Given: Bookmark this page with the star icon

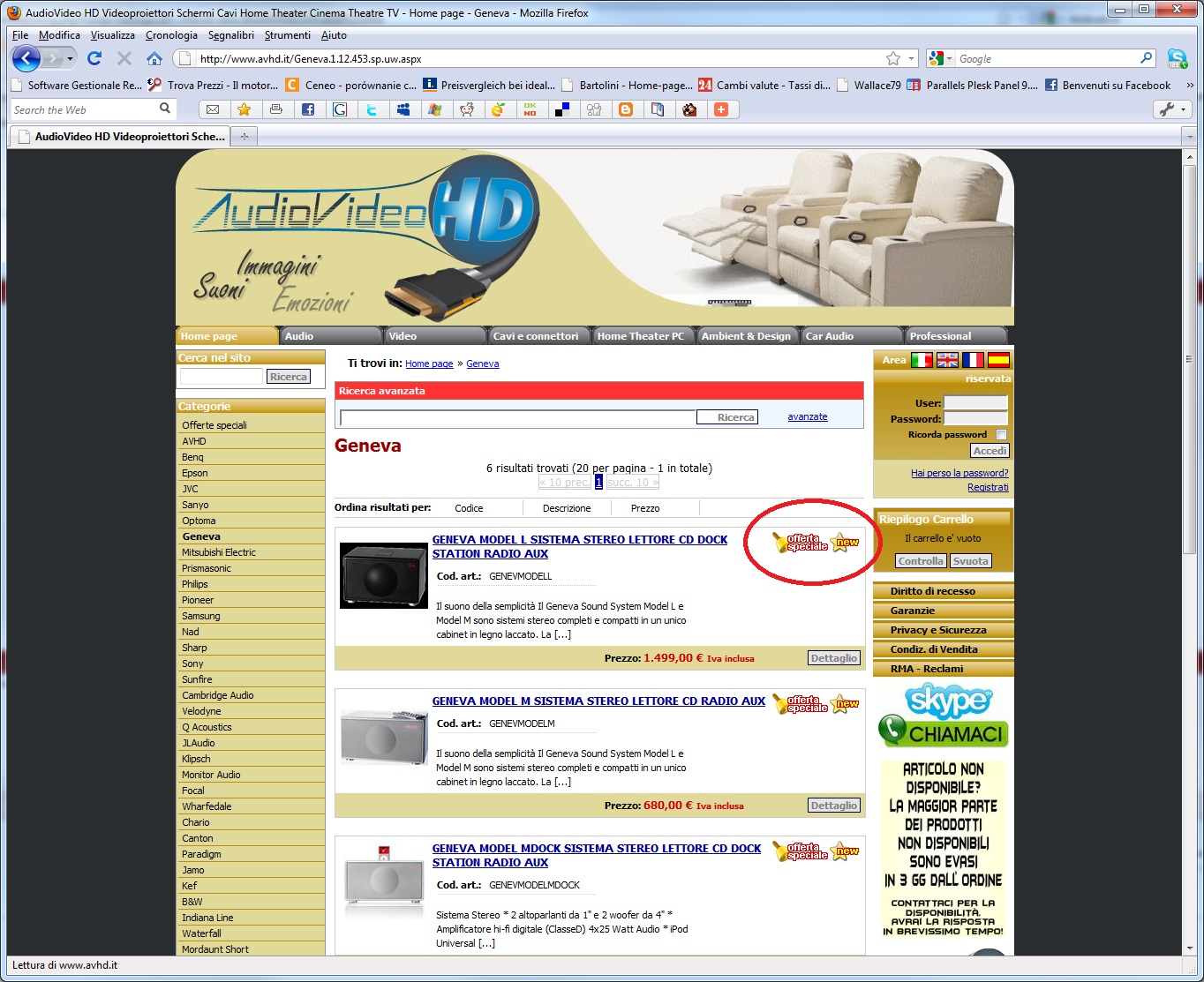Looking at the screenshot, I should (893, 58).
